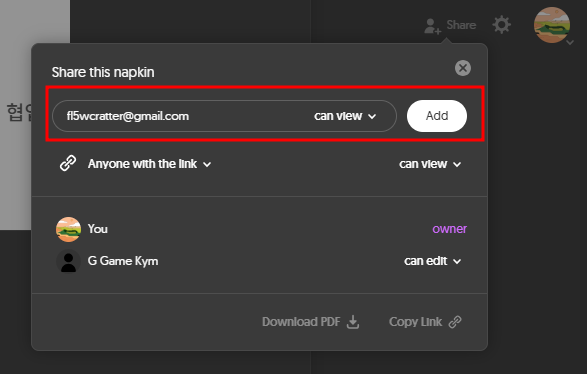
Task: Change the link permission can view dropdown
Action: coord(430,164)
